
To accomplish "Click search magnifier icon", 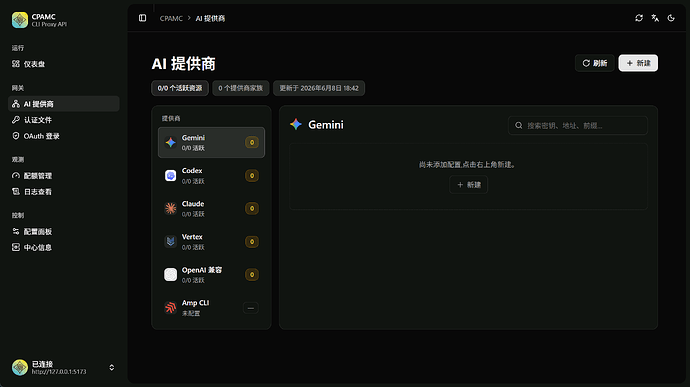I will (519, 125).
